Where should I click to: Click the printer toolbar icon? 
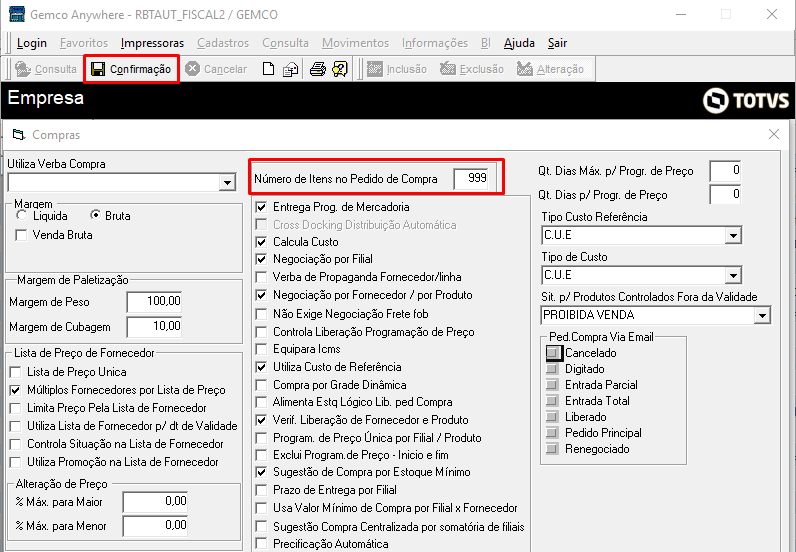(x=318, y=69)
